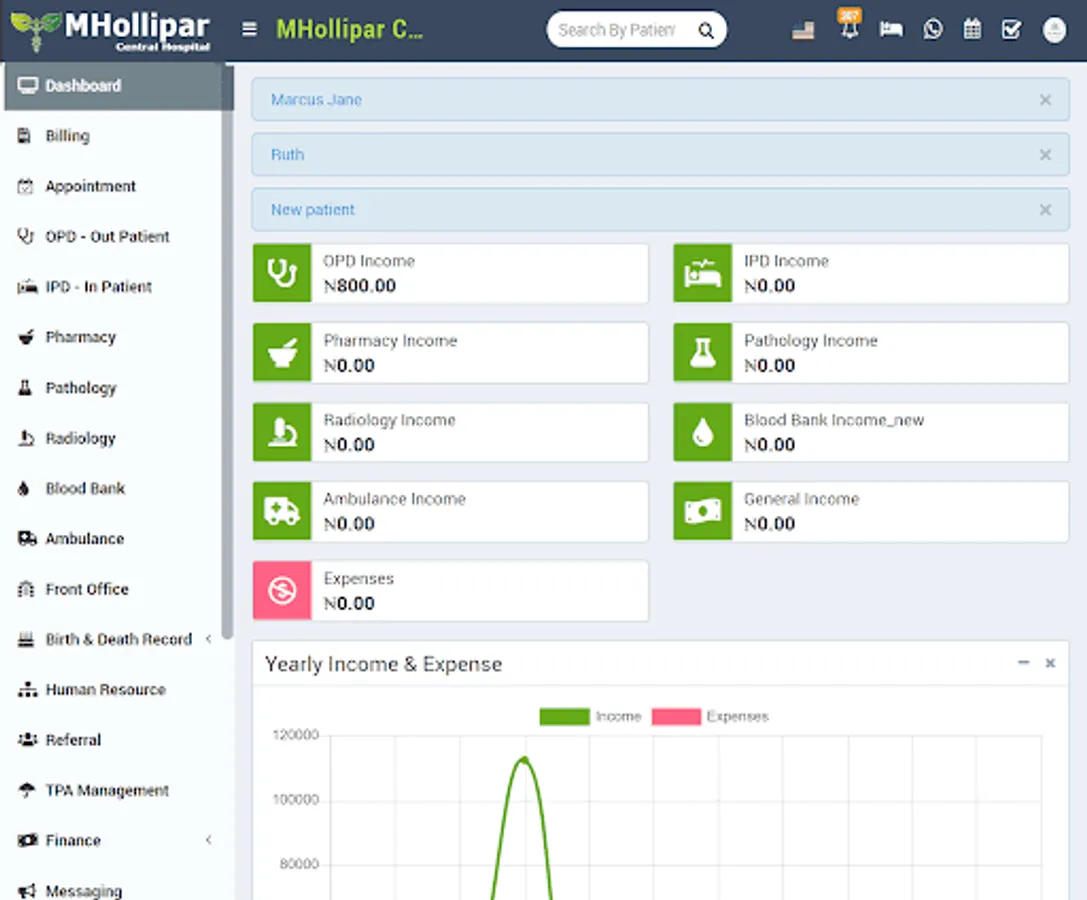Click the flag language icon in header

803,30
